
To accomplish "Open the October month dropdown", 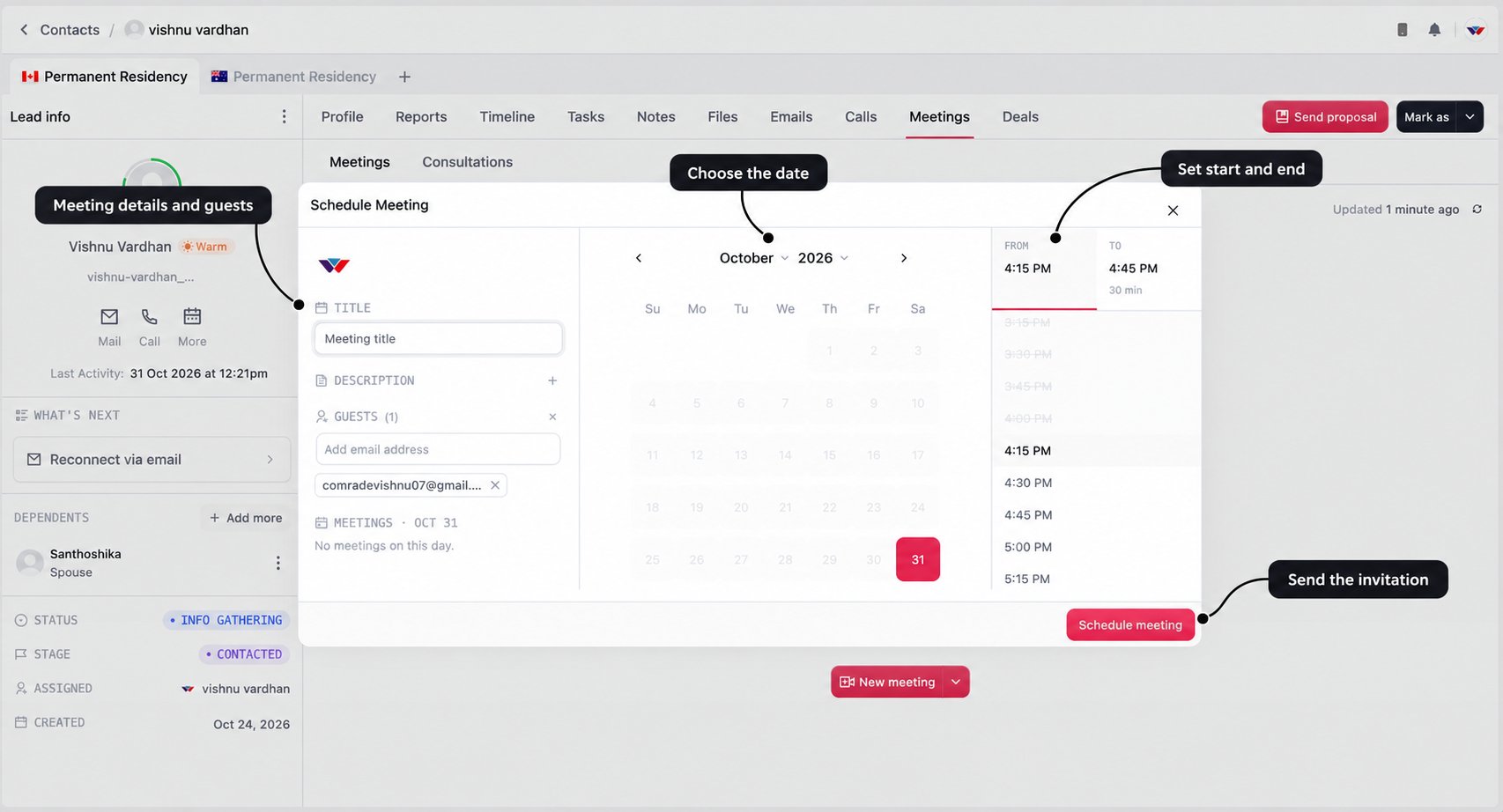I will [754, 258].
